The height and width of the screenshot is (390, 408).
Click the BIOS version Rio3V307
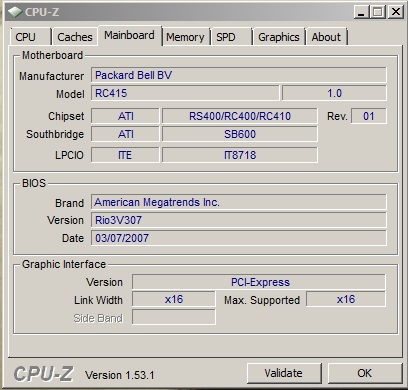239,220
